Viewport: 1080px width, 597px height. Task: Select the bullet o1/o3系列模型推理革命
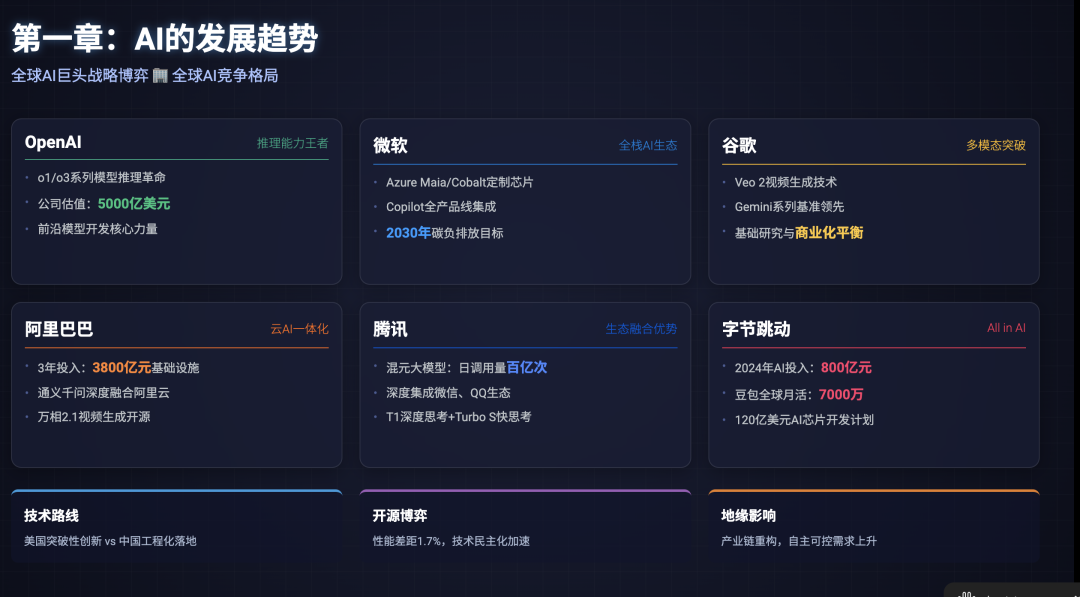[x=101, y=178]
